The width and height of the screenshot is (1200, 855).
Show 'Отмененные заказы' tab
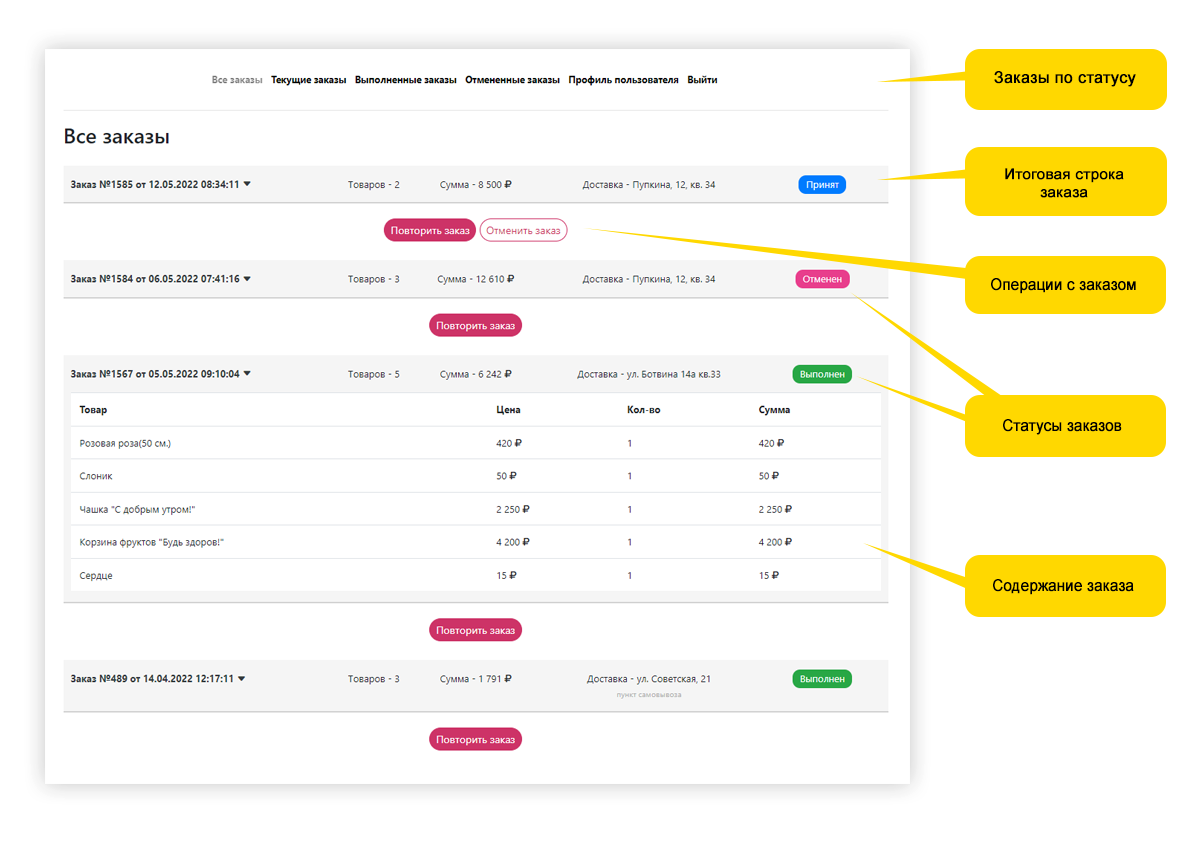512,80
